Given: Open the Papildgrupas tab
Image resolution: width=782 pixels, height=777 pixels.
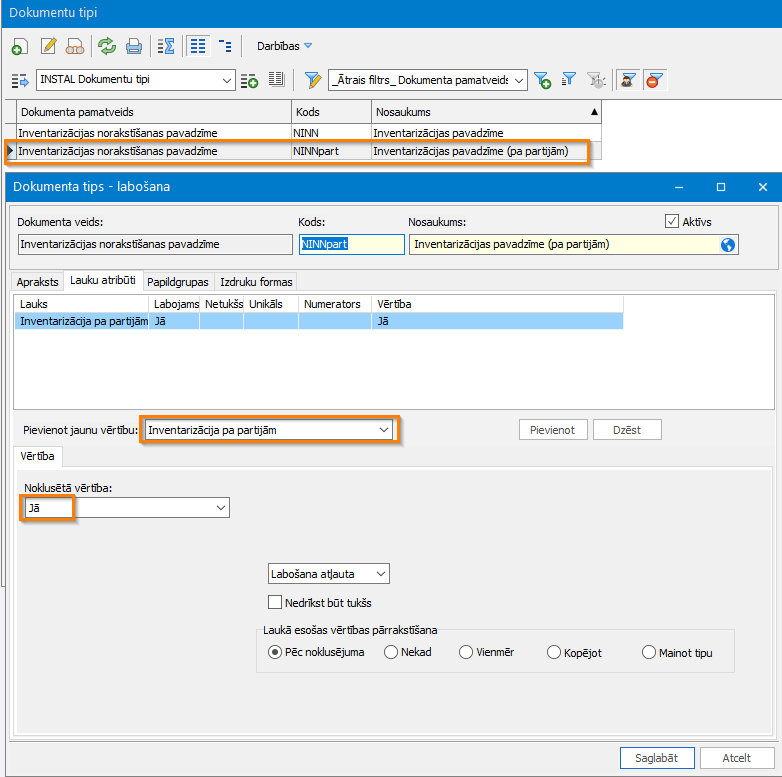Looking at the screenshot, I should tap(178, 282).
